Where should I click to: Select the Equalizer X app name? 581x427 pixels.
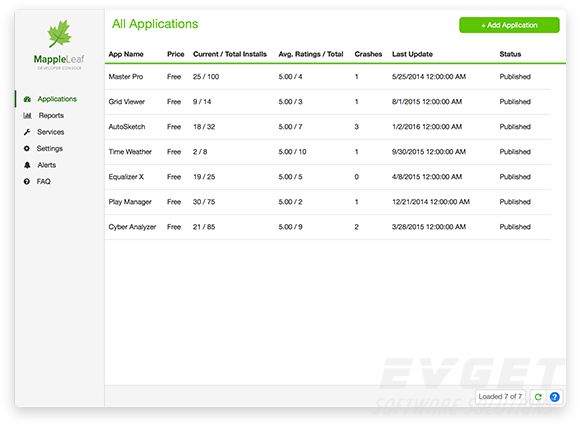pyautogui.click(x=126, y=177)
